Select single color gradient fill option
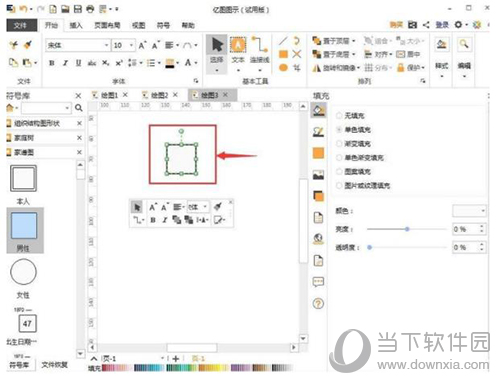Viewport: 500px width, 383px height. 339,157
